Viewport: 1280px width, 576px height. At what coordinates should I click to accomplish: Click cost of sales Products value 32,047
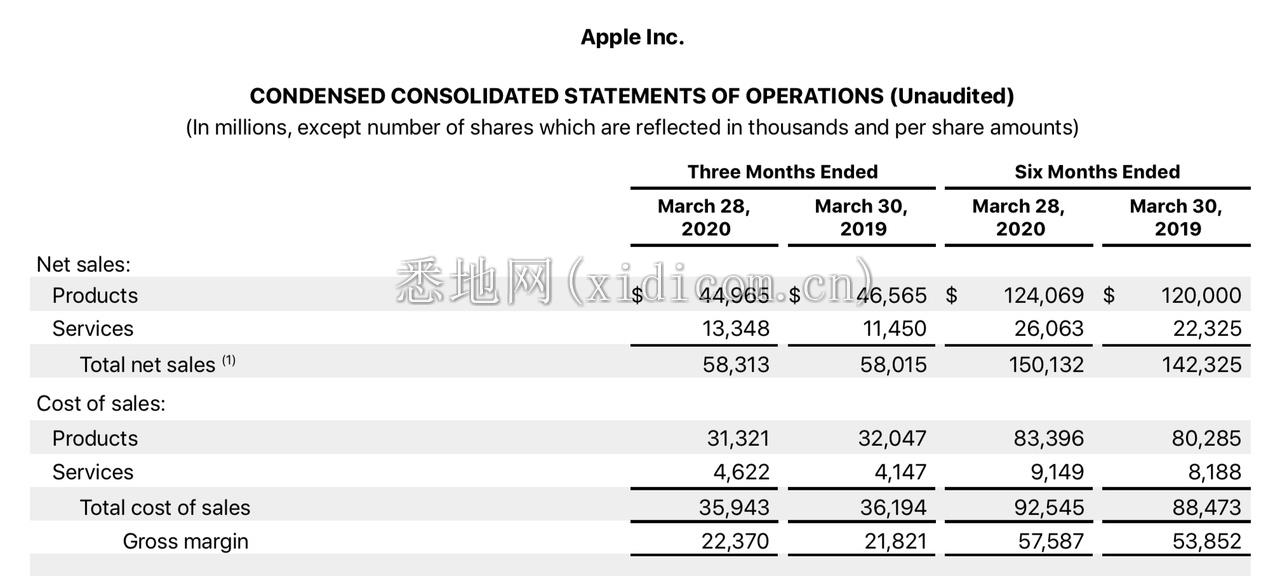point(893,439)
